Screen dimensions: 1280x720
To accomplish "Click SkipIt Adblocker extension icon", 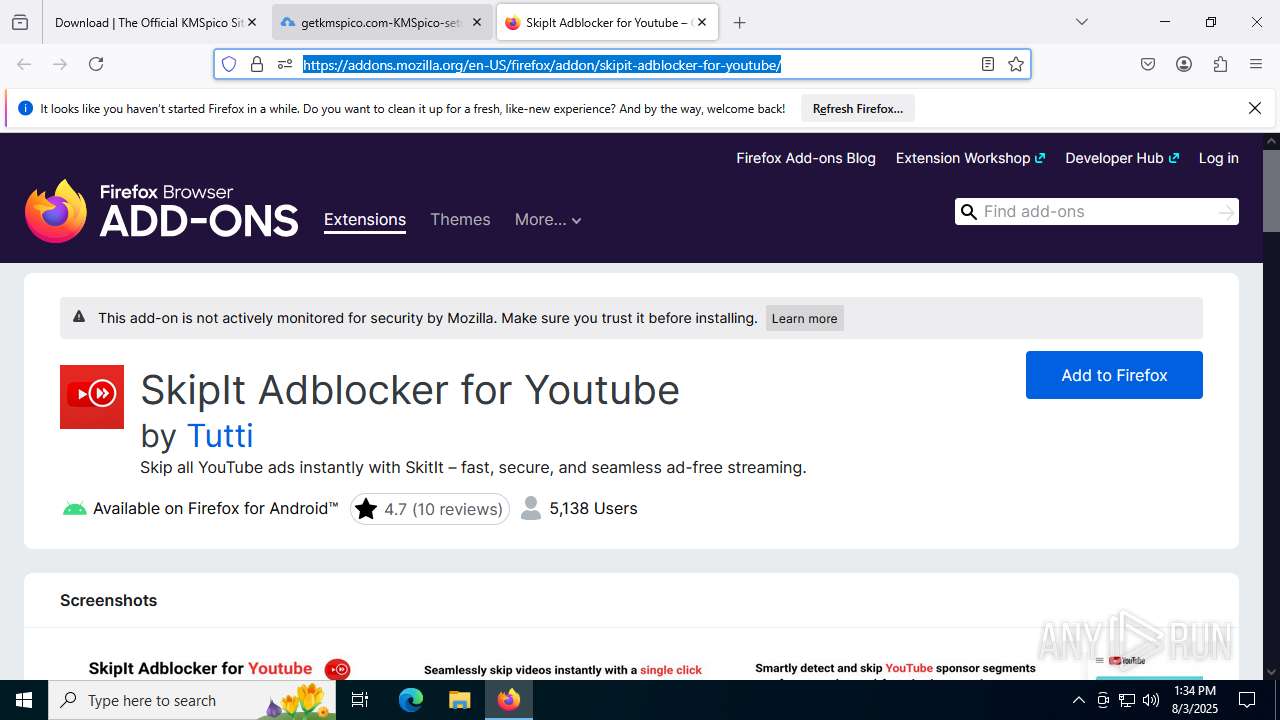I will pyautogui.click(x=92, y=397).
